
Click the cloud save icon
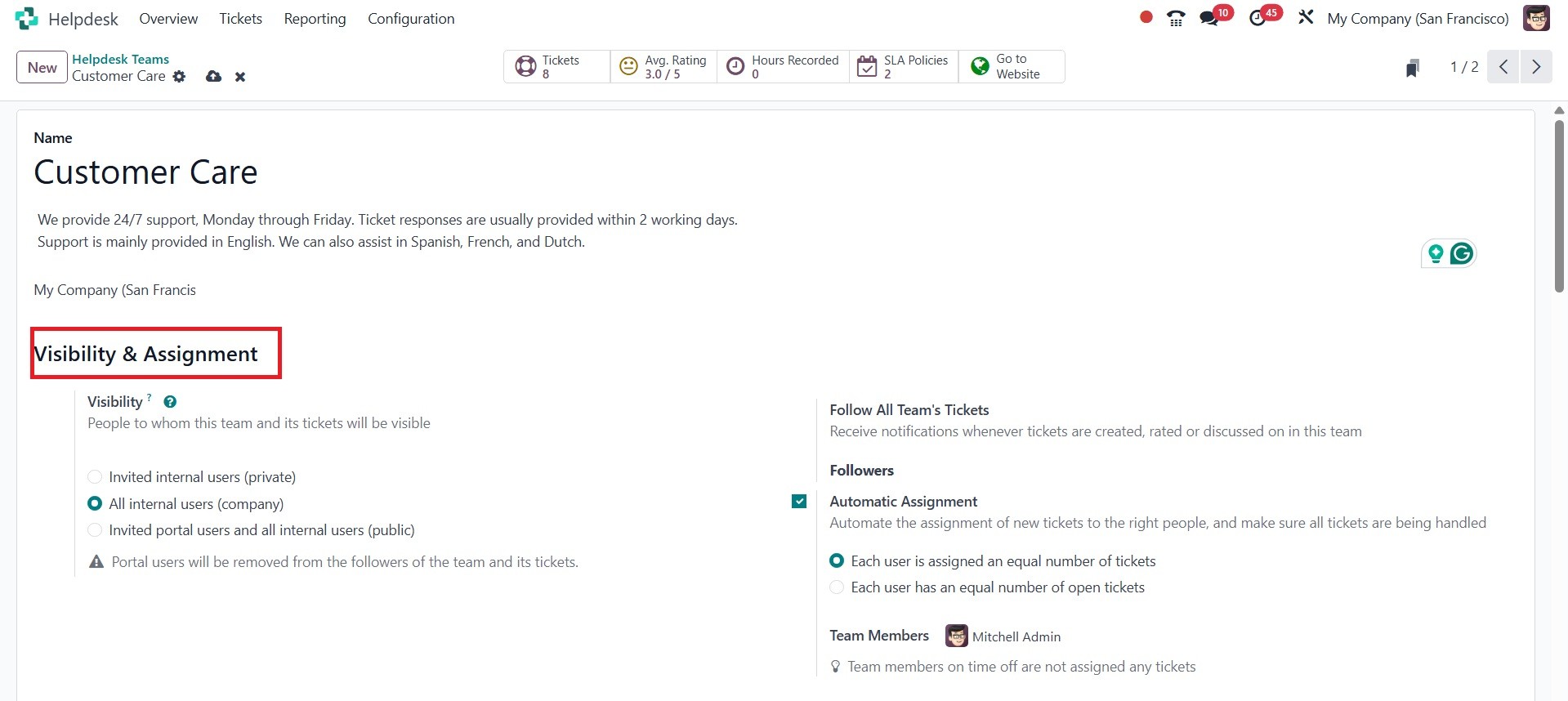tap(213, 76)
